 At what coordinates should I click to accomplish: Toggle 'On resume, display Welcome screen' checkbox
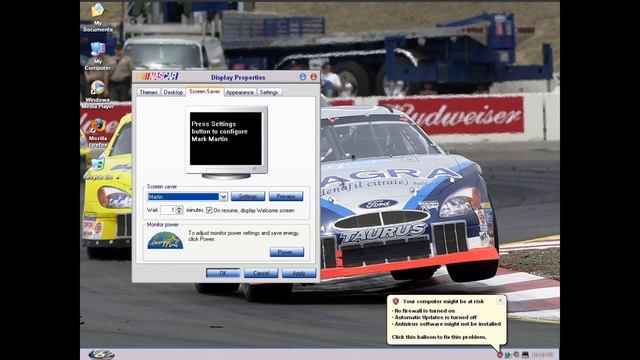[209, 210]
